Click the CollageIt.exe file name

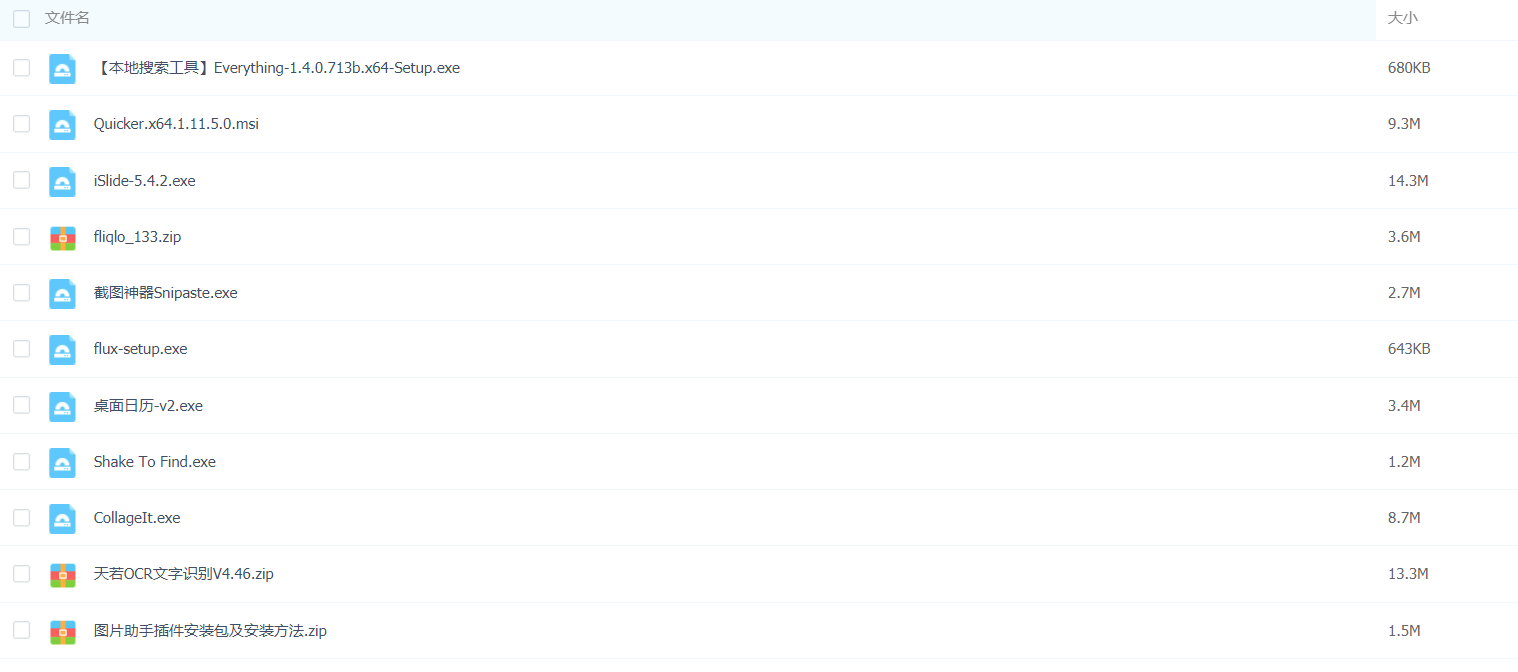pos(137,518)
